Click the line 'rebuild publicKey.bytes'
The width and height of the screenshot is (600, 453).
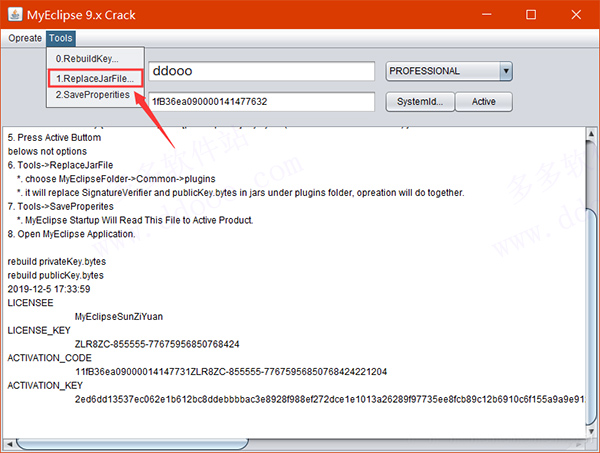pos(55,275)
